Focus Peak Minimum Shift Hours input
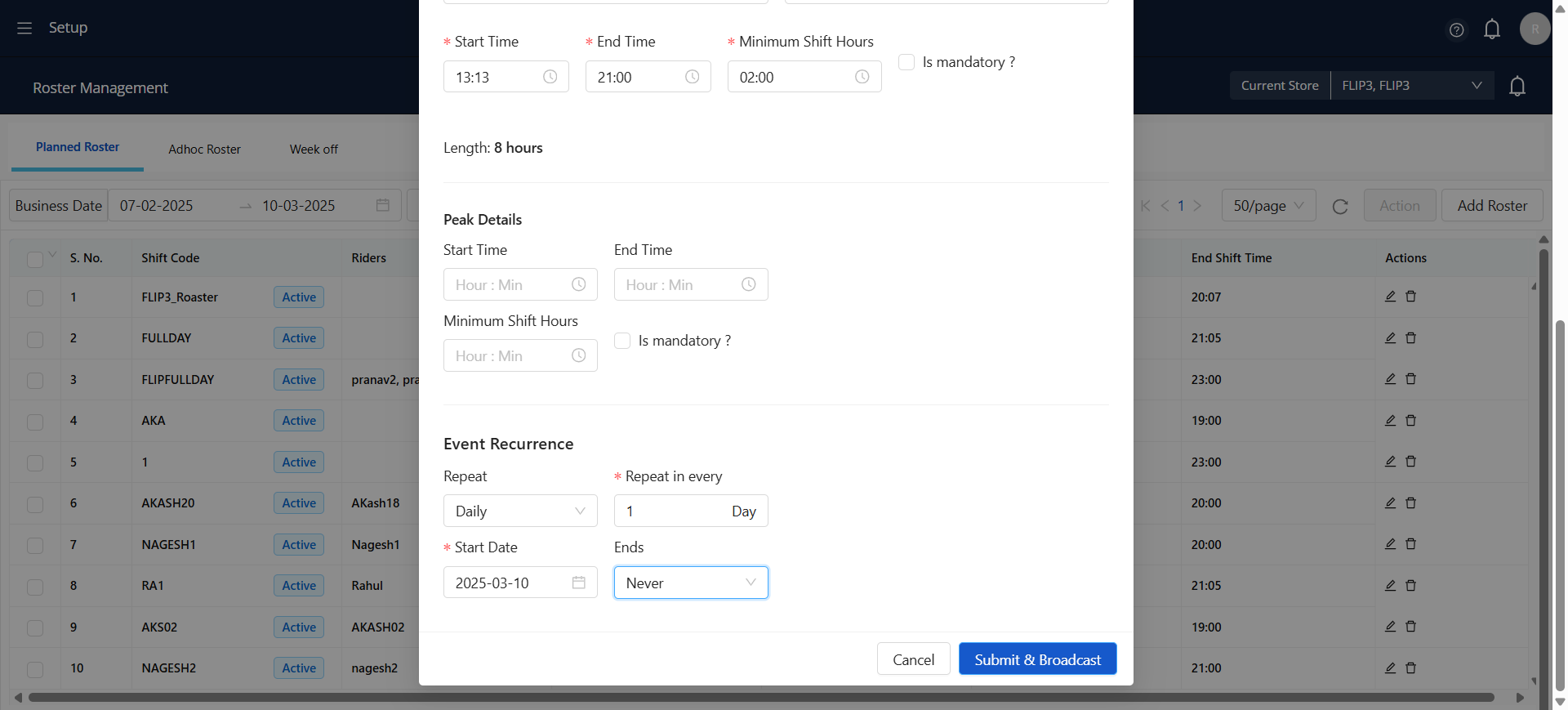Image resolution: width=1568 pixels, height=710 pixels. [x=520, y=355]
